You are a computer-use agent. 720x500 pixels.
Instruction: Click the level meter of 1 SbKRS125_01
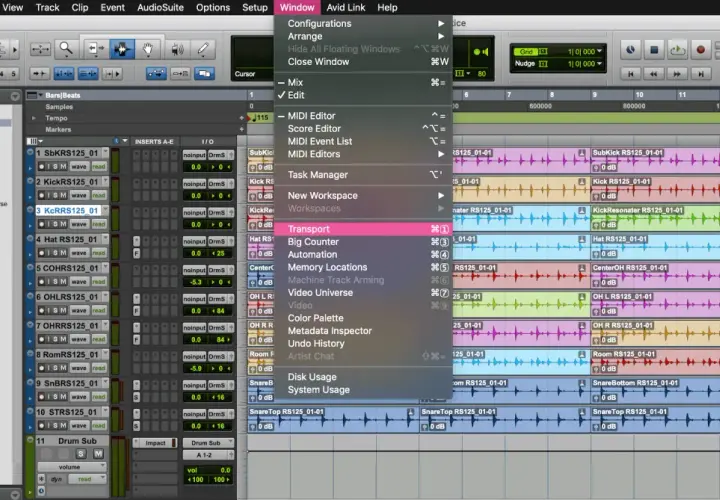tap(115, 160)
